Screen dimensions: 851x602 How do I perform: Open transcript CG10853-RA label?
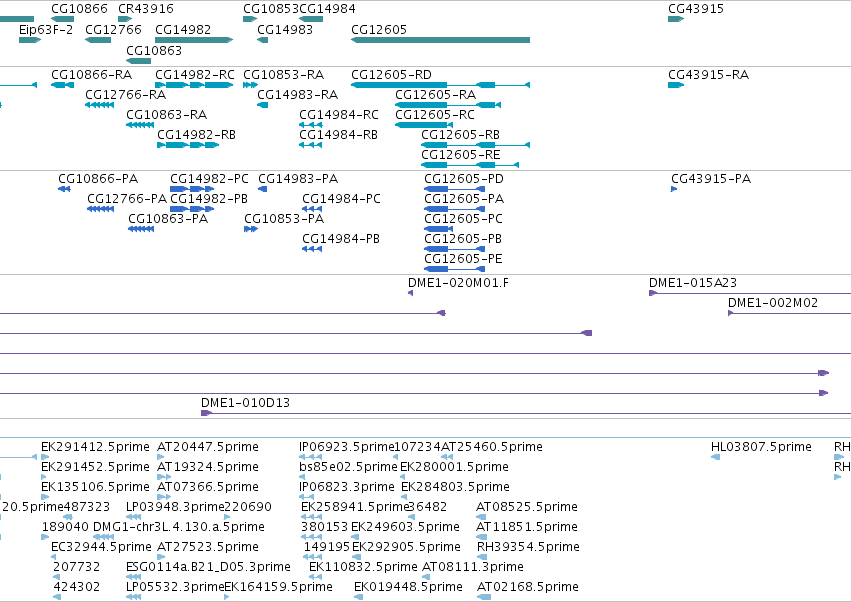(x=283, y=74)
